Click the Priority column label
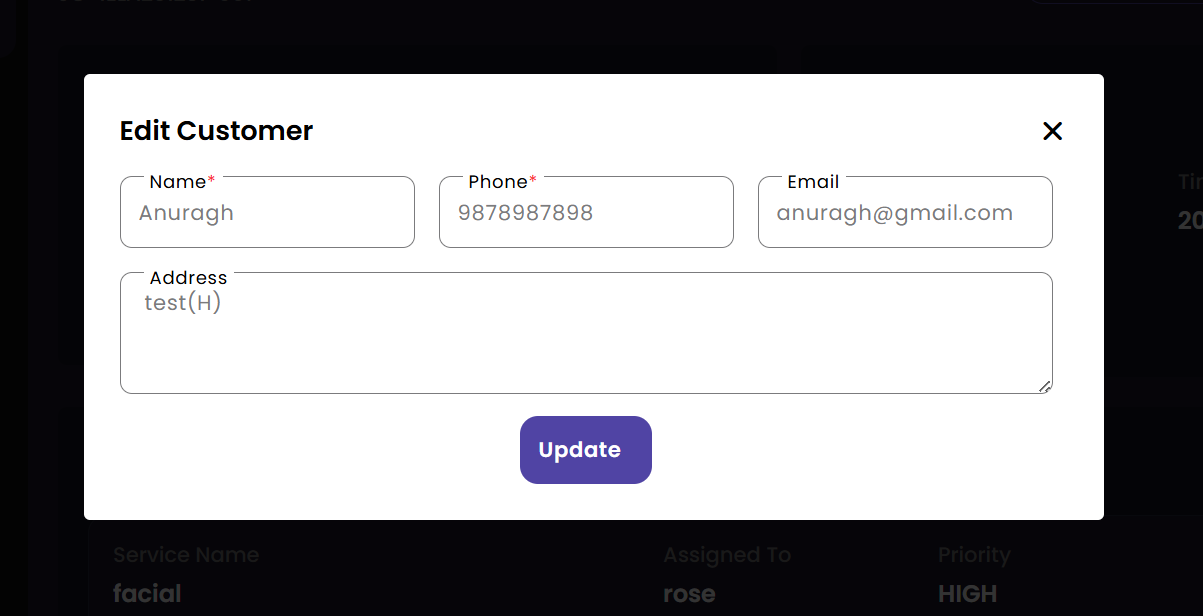1203x616 pixels. pos(974,555)
